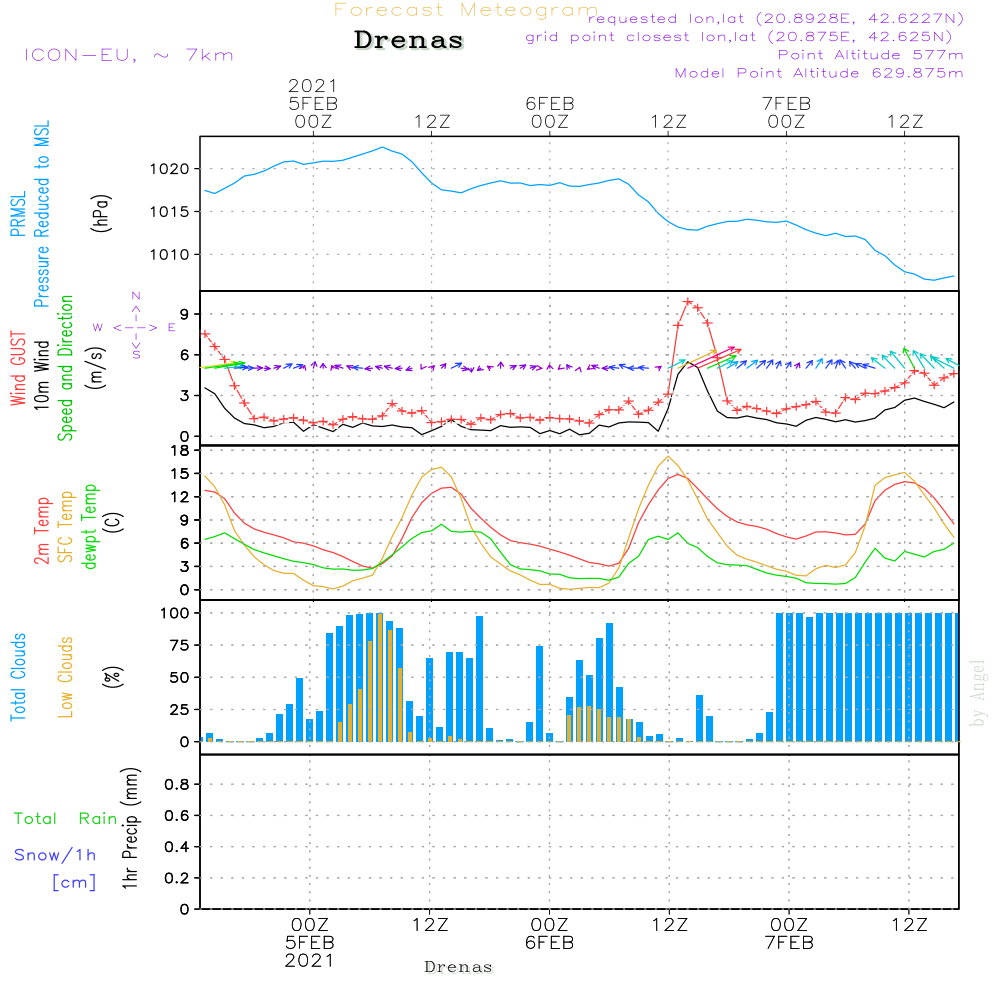Click the blue 'Total Clouds' label
This screenshot has height=1000, width=1000.
[18, 677]
